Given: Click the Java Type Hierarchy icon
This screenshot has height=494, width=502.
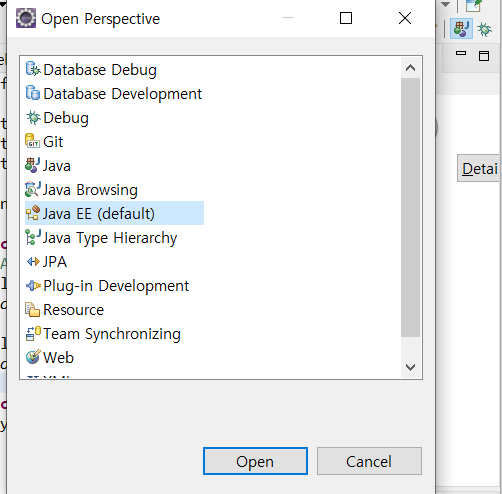Looking at the screenshot, I should point(33,237).
